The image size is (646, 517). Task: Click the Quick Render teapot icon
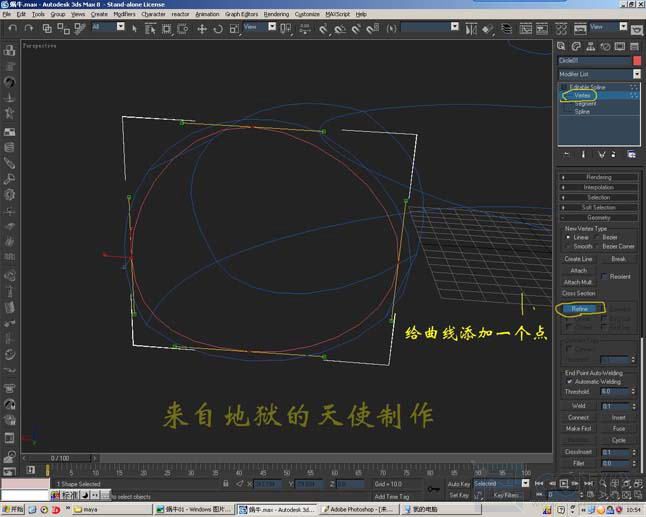coord(637,30)
